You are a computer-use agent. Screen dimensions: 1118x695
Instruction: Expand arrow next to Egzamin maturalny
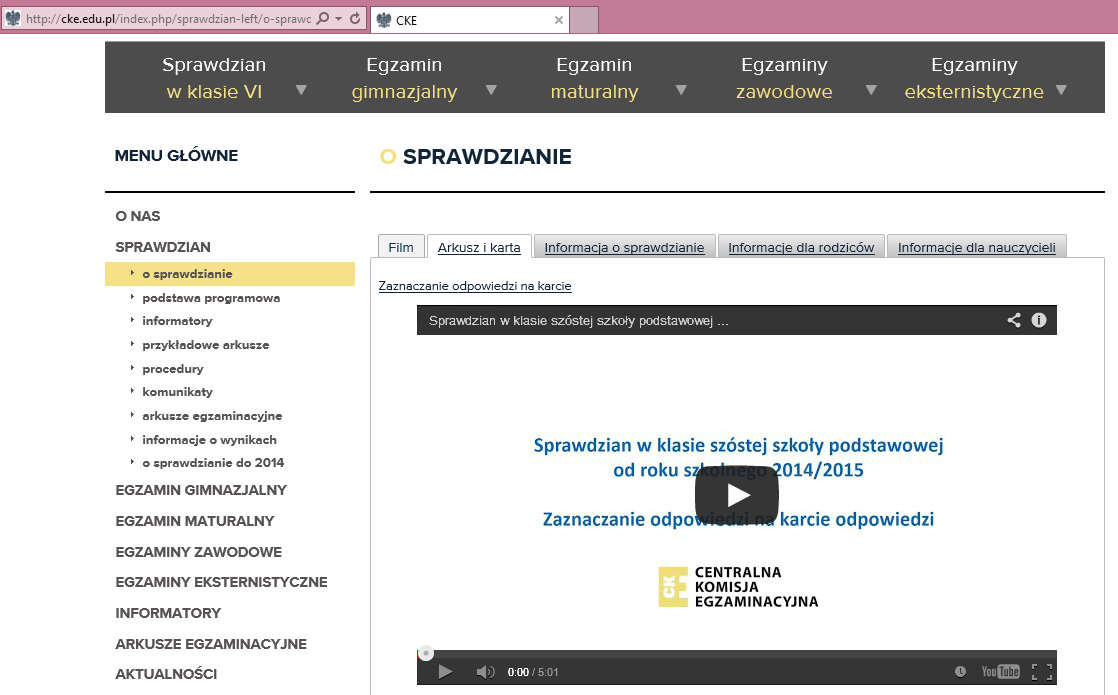(681, 90)
